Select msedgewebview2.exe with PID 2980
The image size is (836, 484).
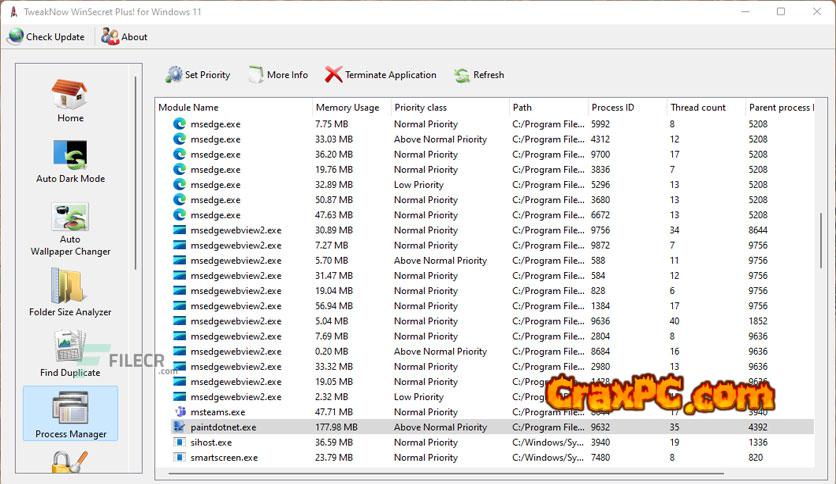click(x=485, y=367)
